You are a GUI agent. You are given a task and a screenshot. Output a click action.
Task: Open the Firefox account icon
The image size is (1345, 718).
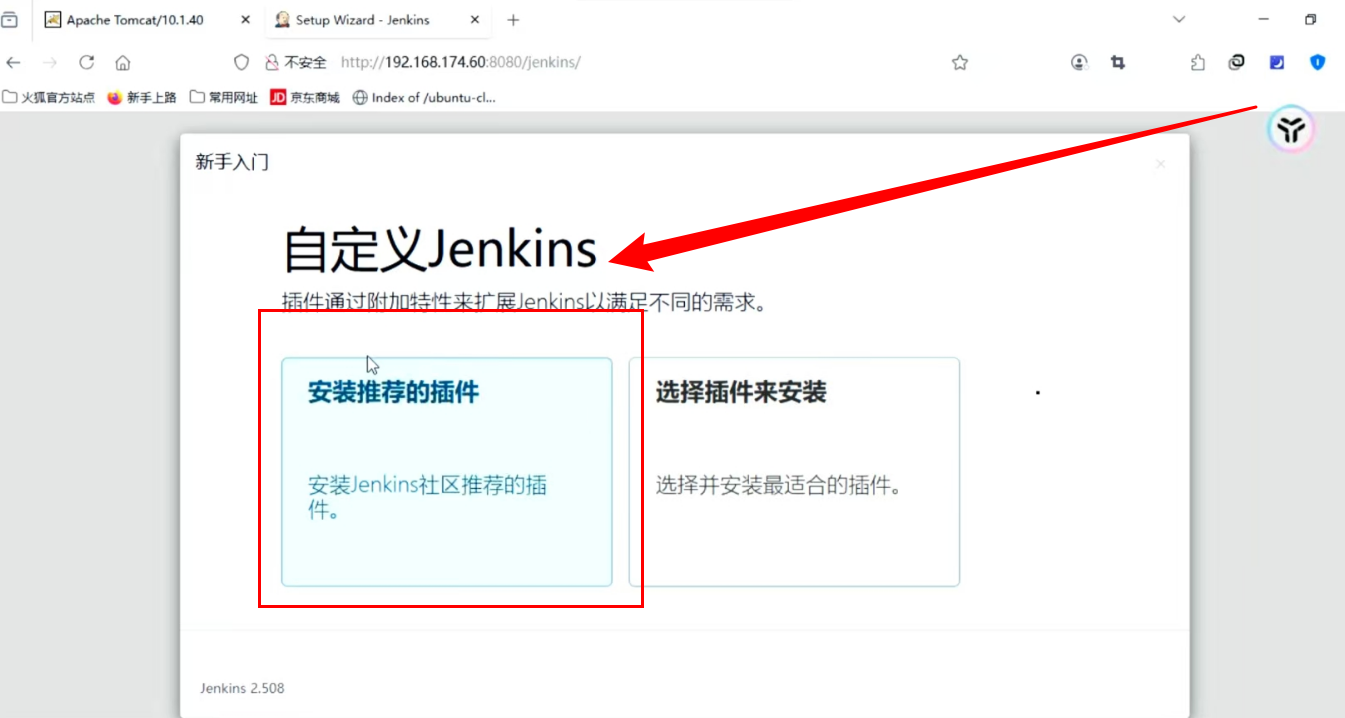[x=1079, y=62]
